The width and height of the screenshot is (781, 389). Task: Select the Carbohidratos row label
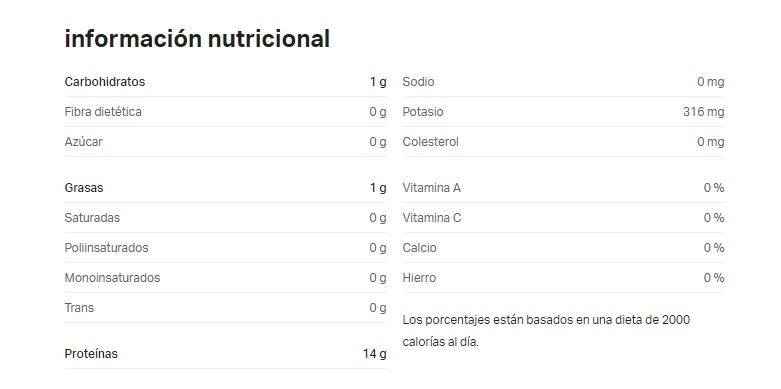[105, 82]
